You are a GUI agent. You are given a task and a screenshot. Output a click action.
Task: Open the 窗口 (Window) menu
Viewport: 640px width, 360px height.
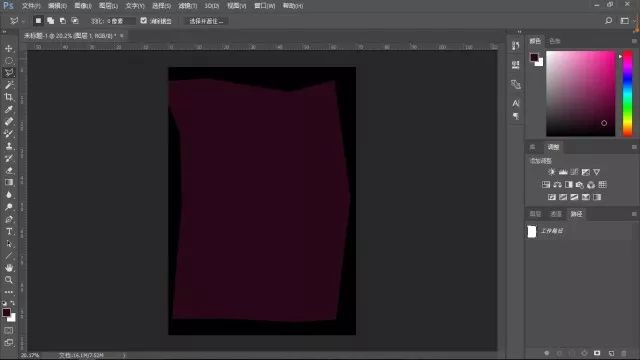264,6
